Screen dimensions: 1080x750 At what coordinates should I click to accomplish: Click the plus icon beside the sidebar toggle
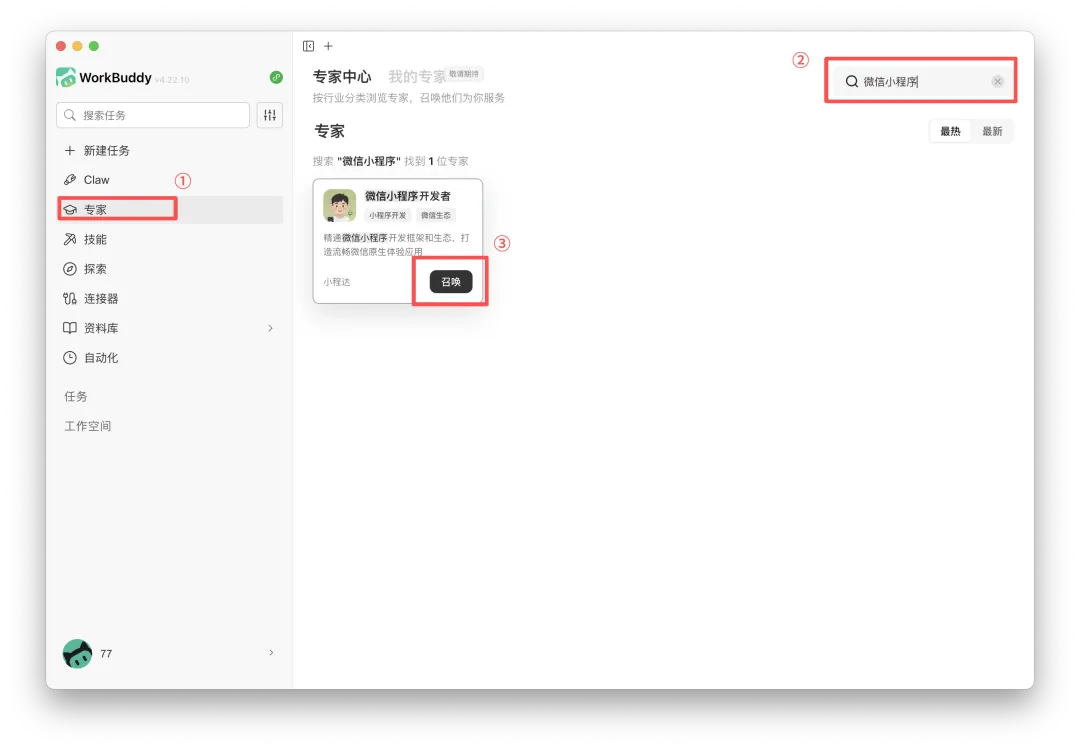click(329, 46)
